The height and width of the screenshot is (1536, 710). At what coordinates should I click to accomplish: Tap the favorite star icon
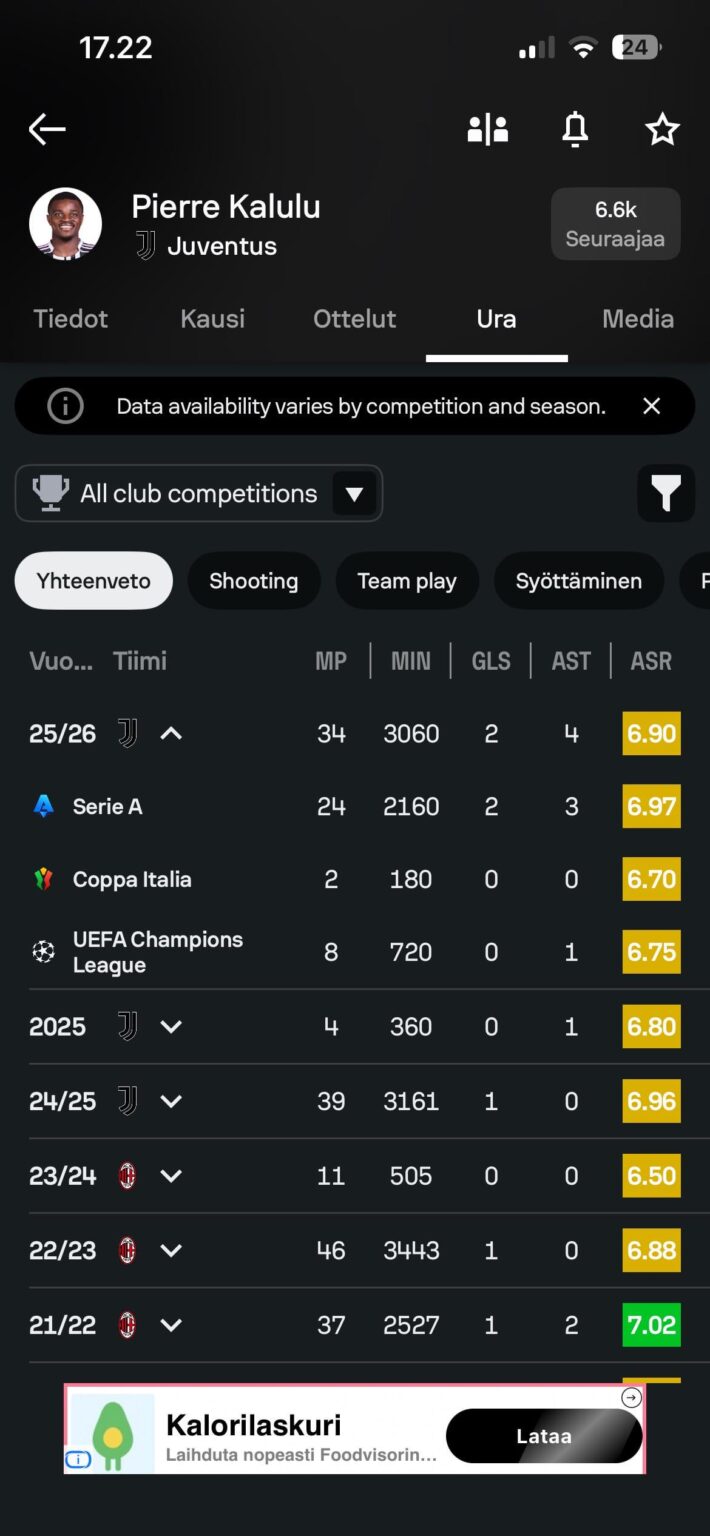tap(662, 129)
